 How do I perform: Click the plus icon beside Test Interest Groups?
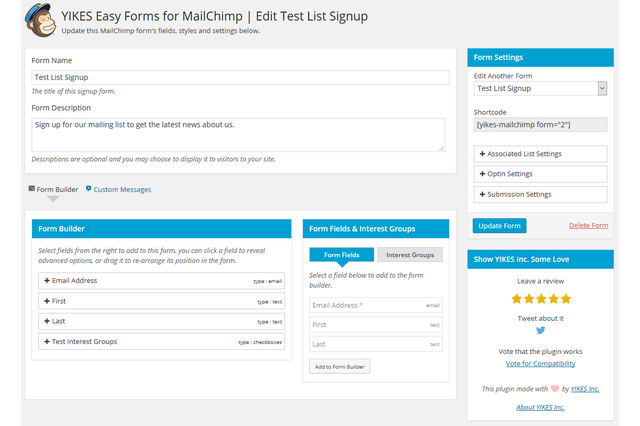click(47, 341)
